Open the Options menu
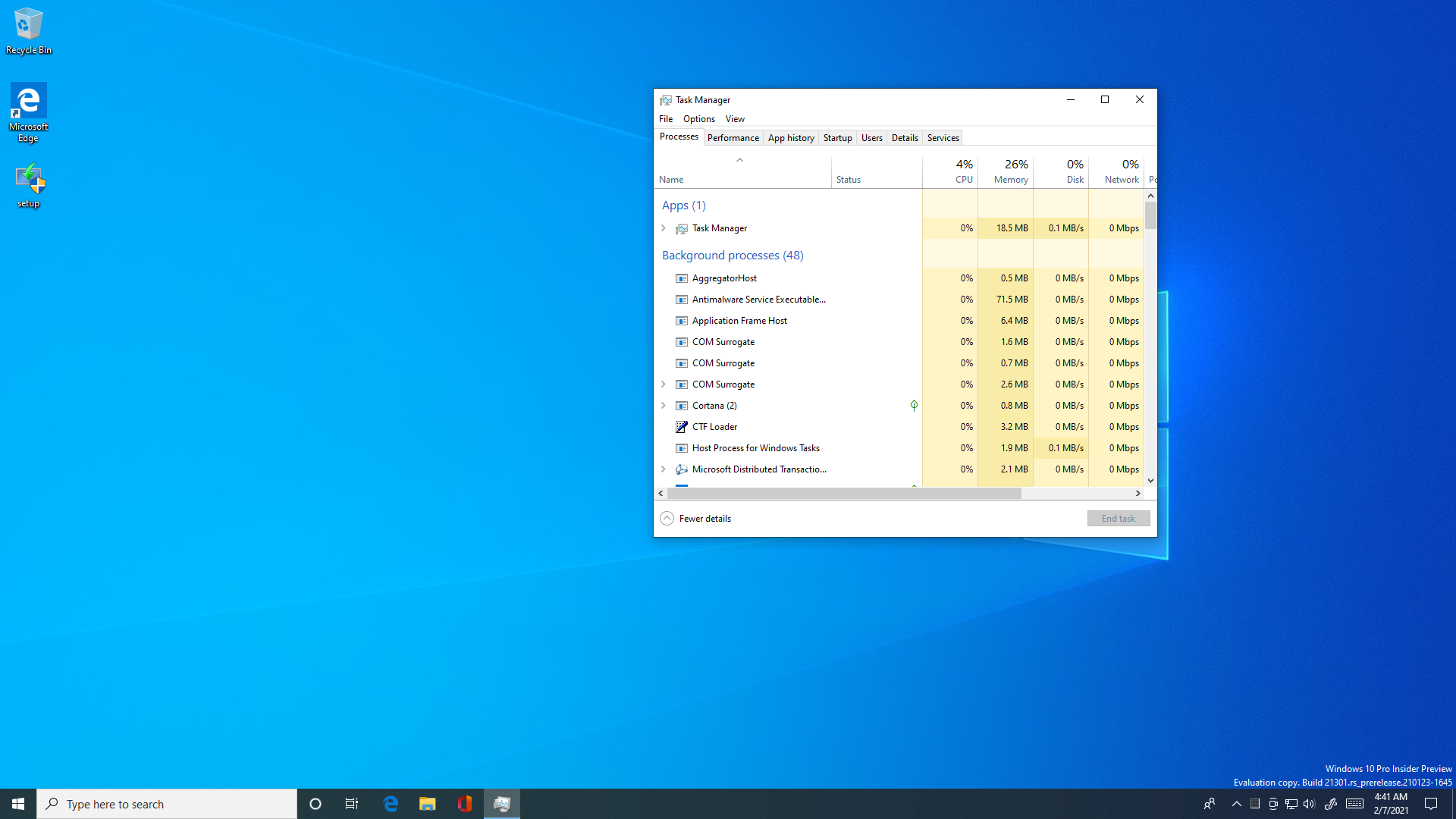The width and height of the screenshot is (1456, 819). click(698, 119)
